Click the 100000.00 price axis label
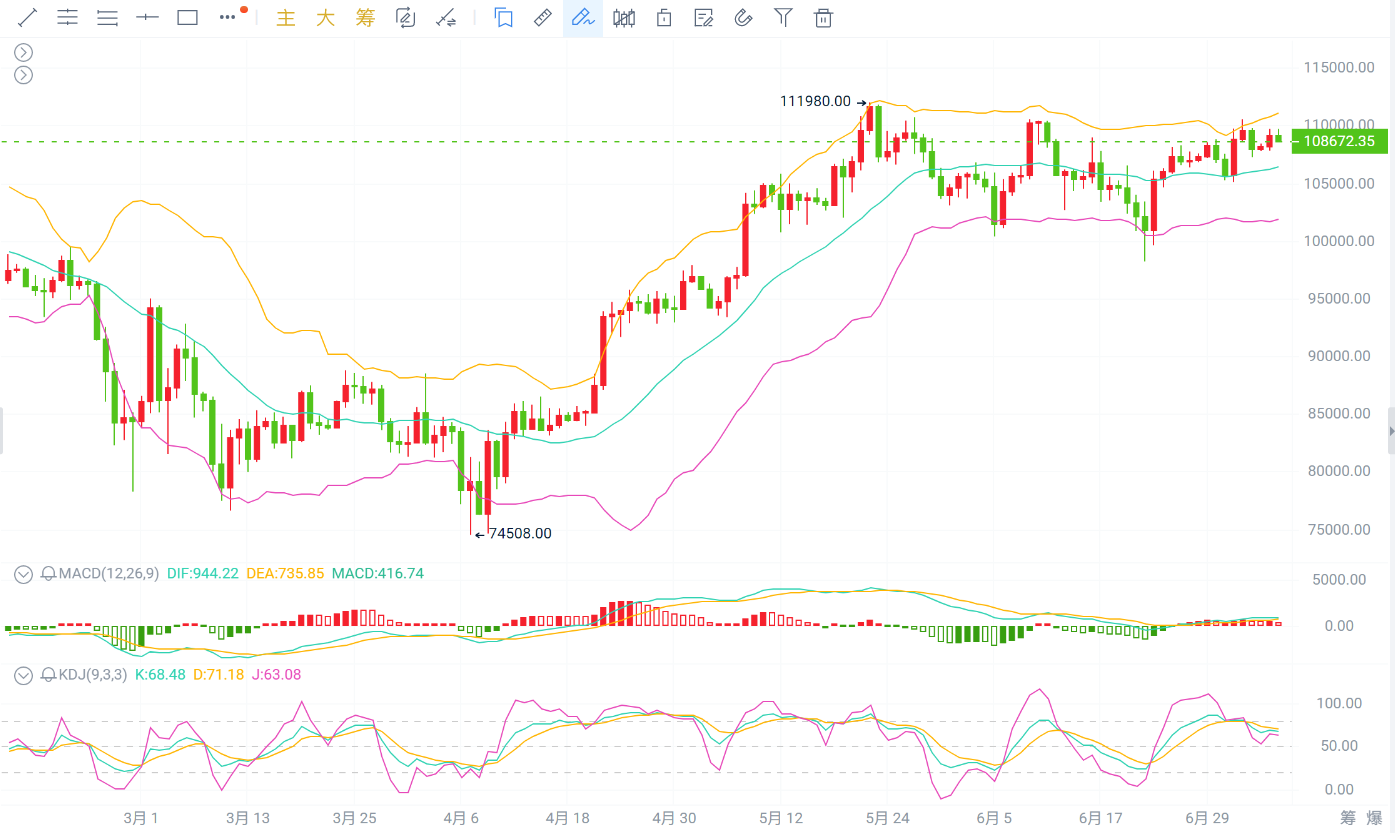The height and width of the screenshot is (833, 1395). point(1337,240)
